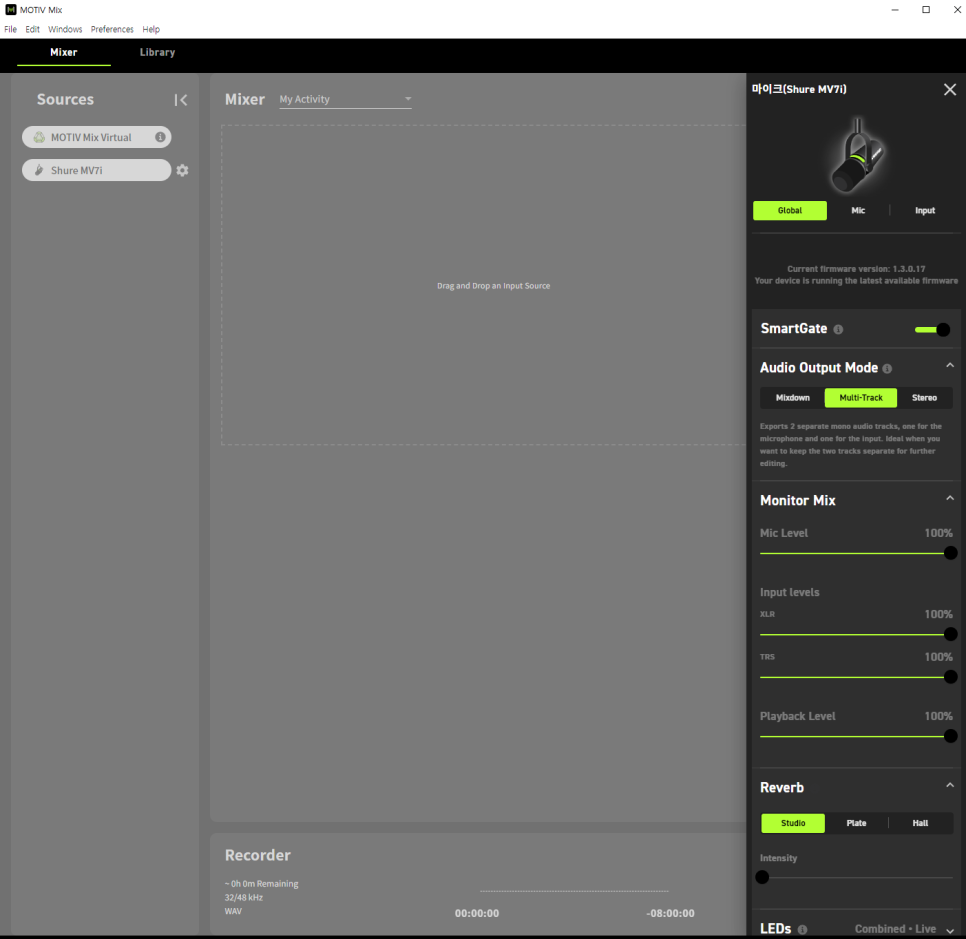Screen dimensions: 966x939
Task: Adjust the Reverb Intensity slider
Action: coord(855,877)
